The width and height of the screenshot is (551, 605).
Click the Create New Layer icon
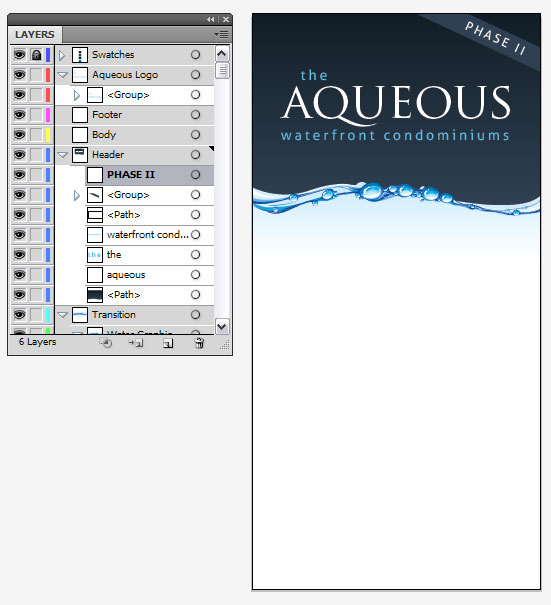tap(168, 343)
